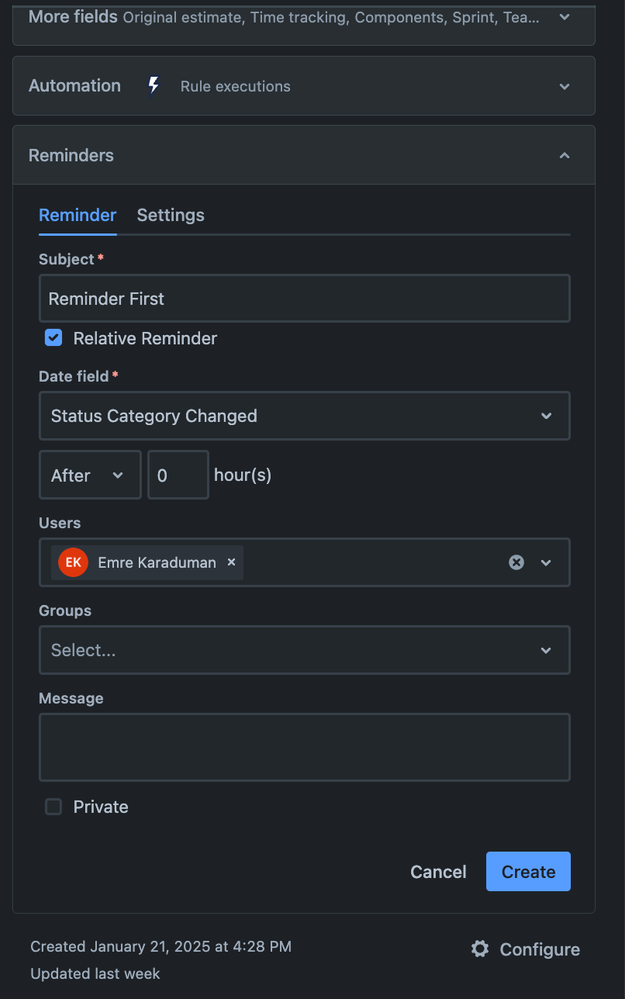This screenshot has height=999, width=625.
Task: Expand the More fields section
Action: (564, 17)
